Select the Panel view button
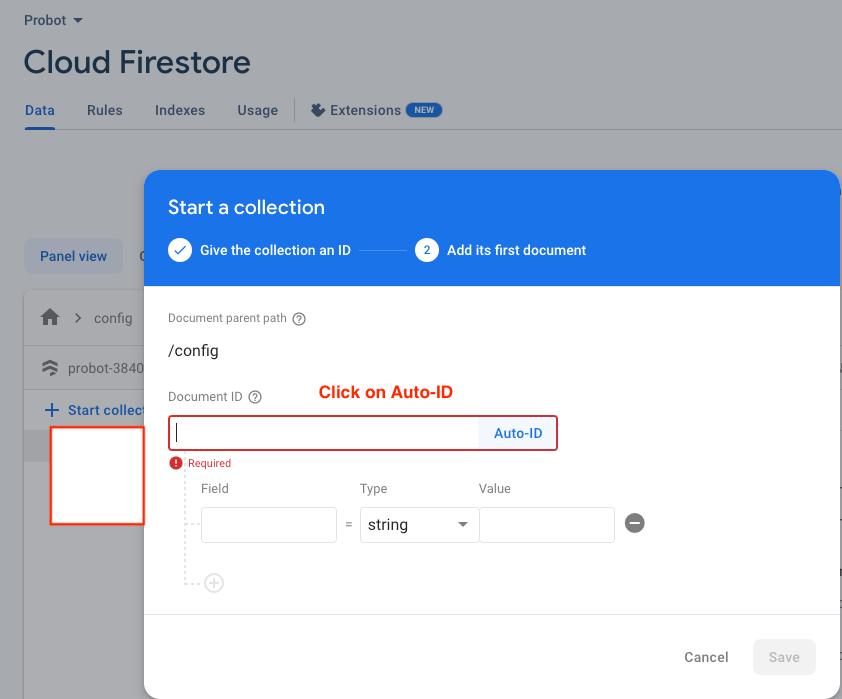 tap(73, 256)
